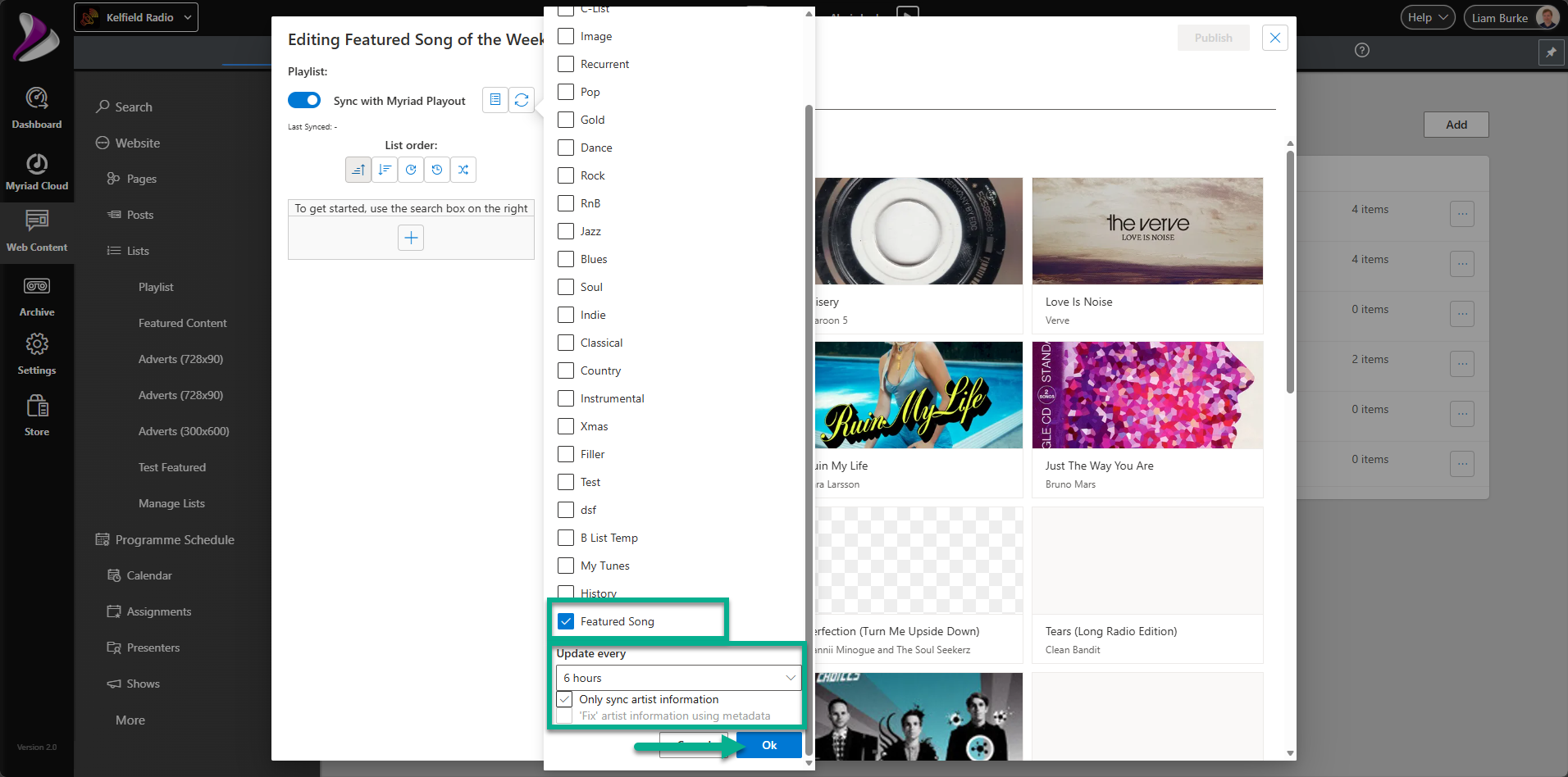Check the Gold category checkbox
The height and width of the screenshot is (777, 1568).
tap(566, 120)
